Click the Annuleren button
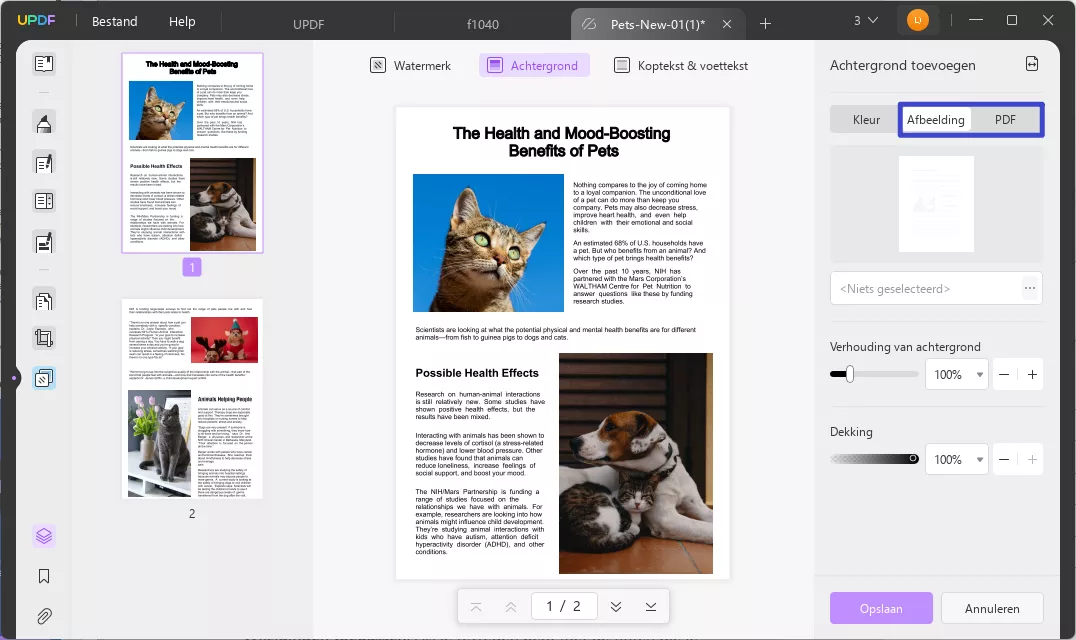The image size is (1076, 640). [992, 608]
